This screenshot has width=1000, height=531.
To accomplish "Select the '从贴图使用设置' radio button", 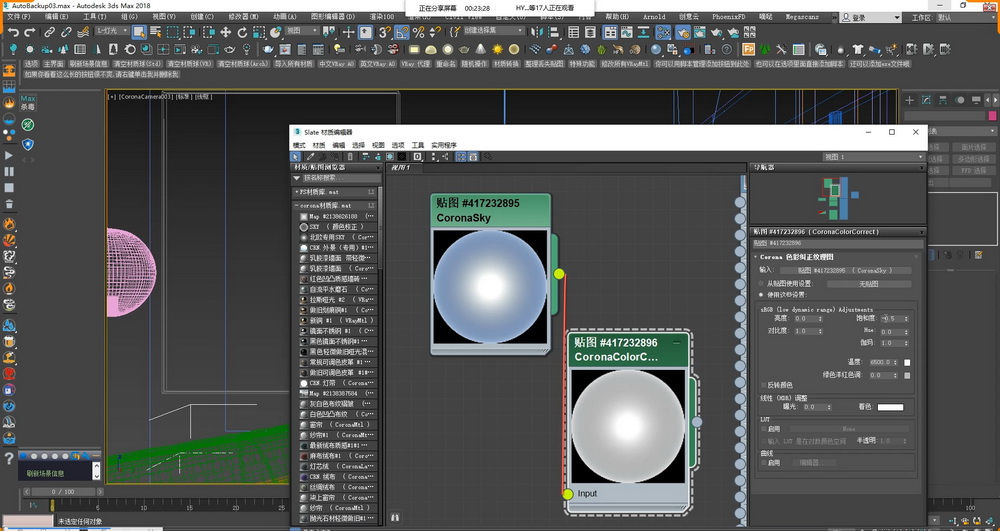I will [761, 283].
